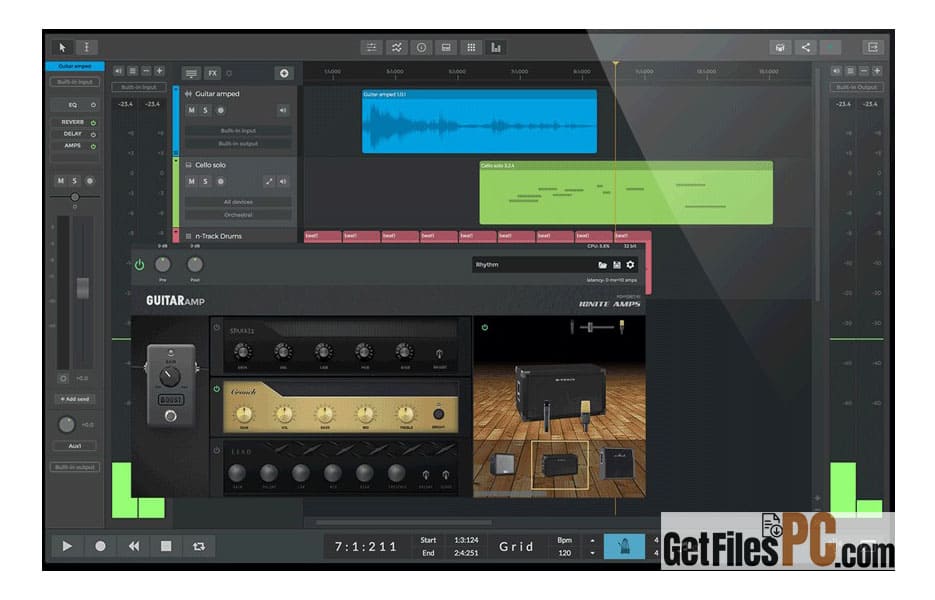The height and width of the screenshot is (600, 935).
Task: Open the Cello solo piano roll pencil icon
Action: 269,181
